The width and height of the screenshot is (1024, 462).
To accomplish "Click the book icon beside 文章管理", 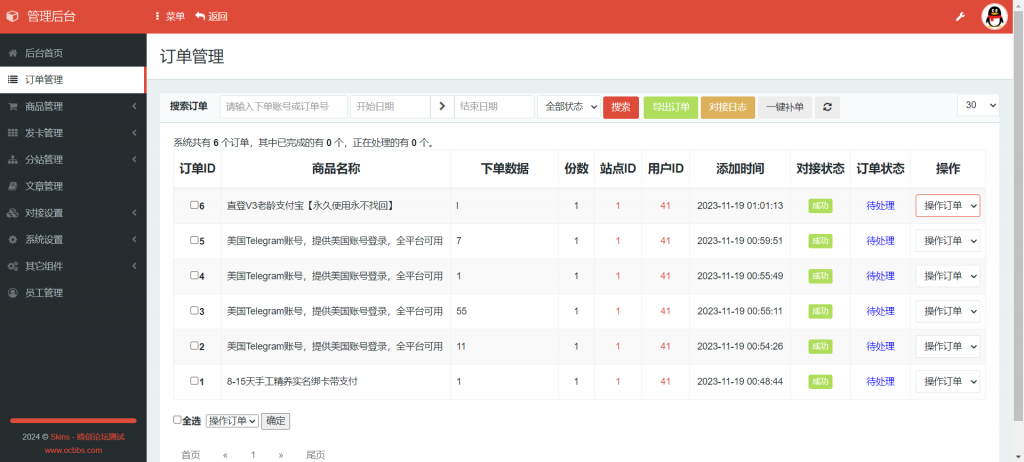I will coord(12,186).
